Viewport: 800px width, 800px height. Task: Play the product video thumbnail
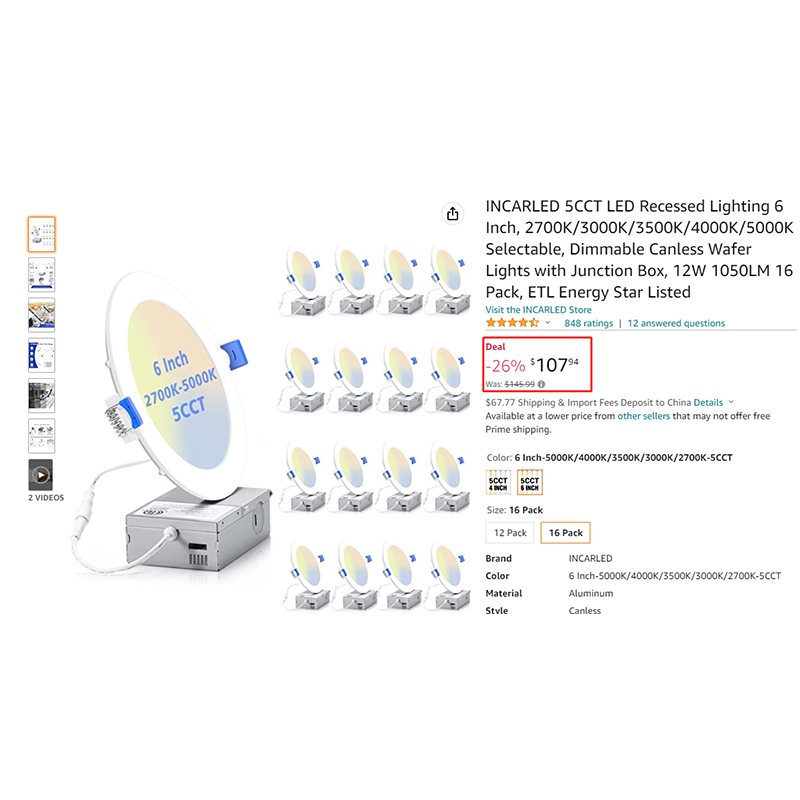click(x=41, y=475)
